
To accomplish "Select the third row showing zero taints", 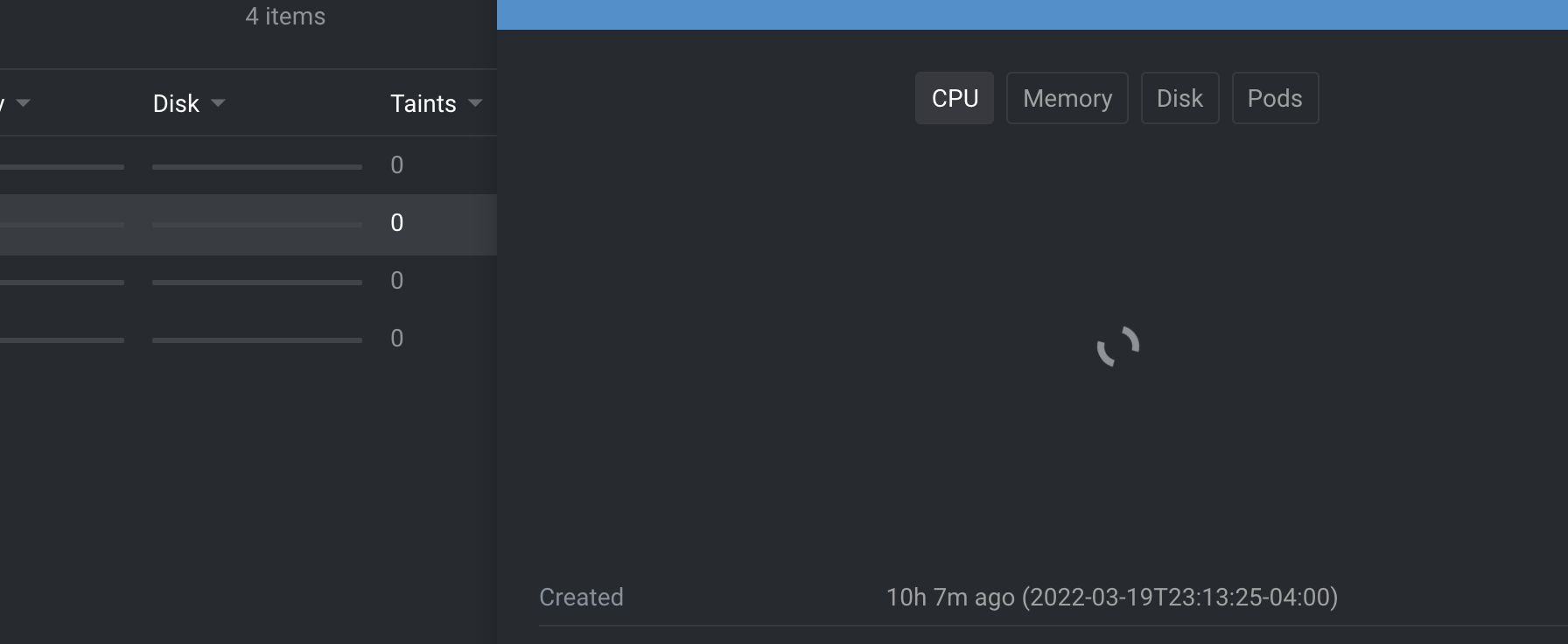I will (x=245, y=281).
